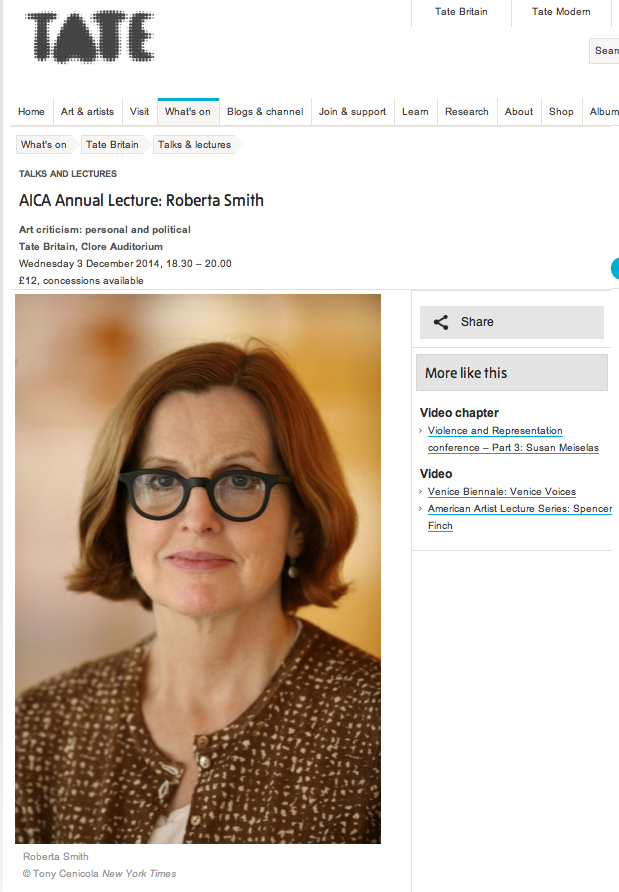Open the Art & artists menu
The width and height of the screenshot is (619, 892).
click(87, 112)
